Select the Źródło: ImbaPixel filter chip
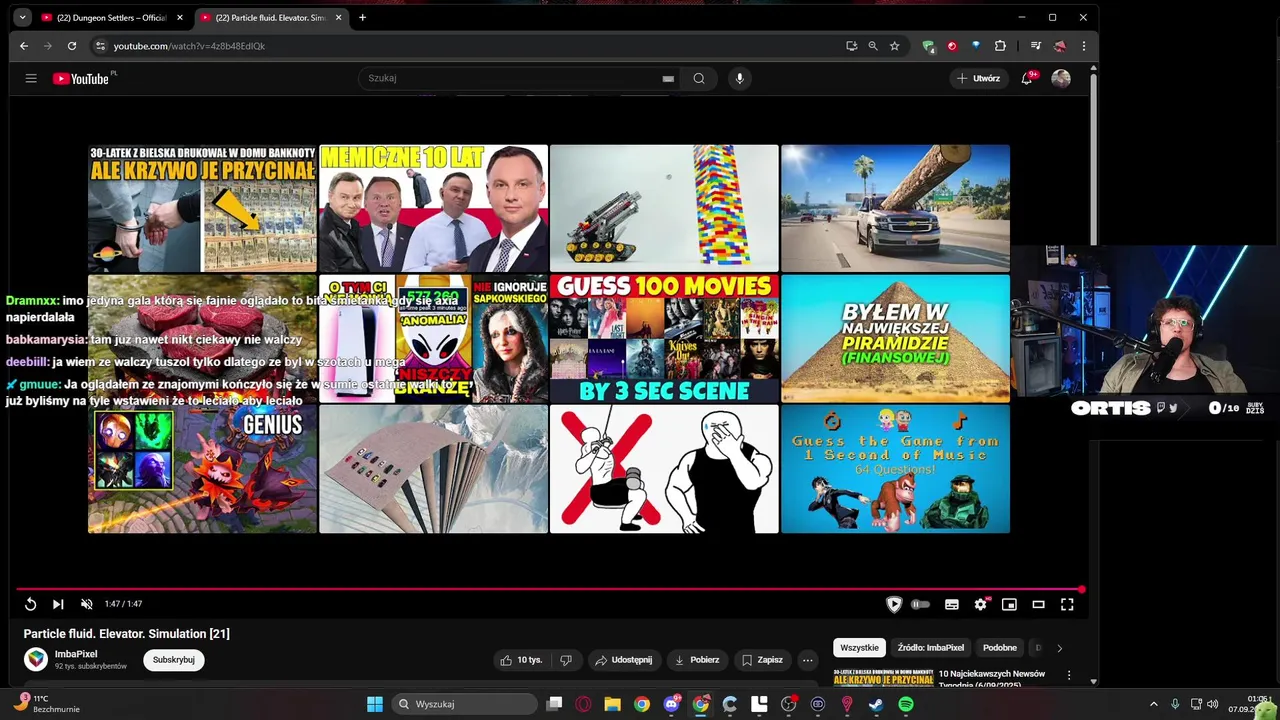 [x=930, y=648]
